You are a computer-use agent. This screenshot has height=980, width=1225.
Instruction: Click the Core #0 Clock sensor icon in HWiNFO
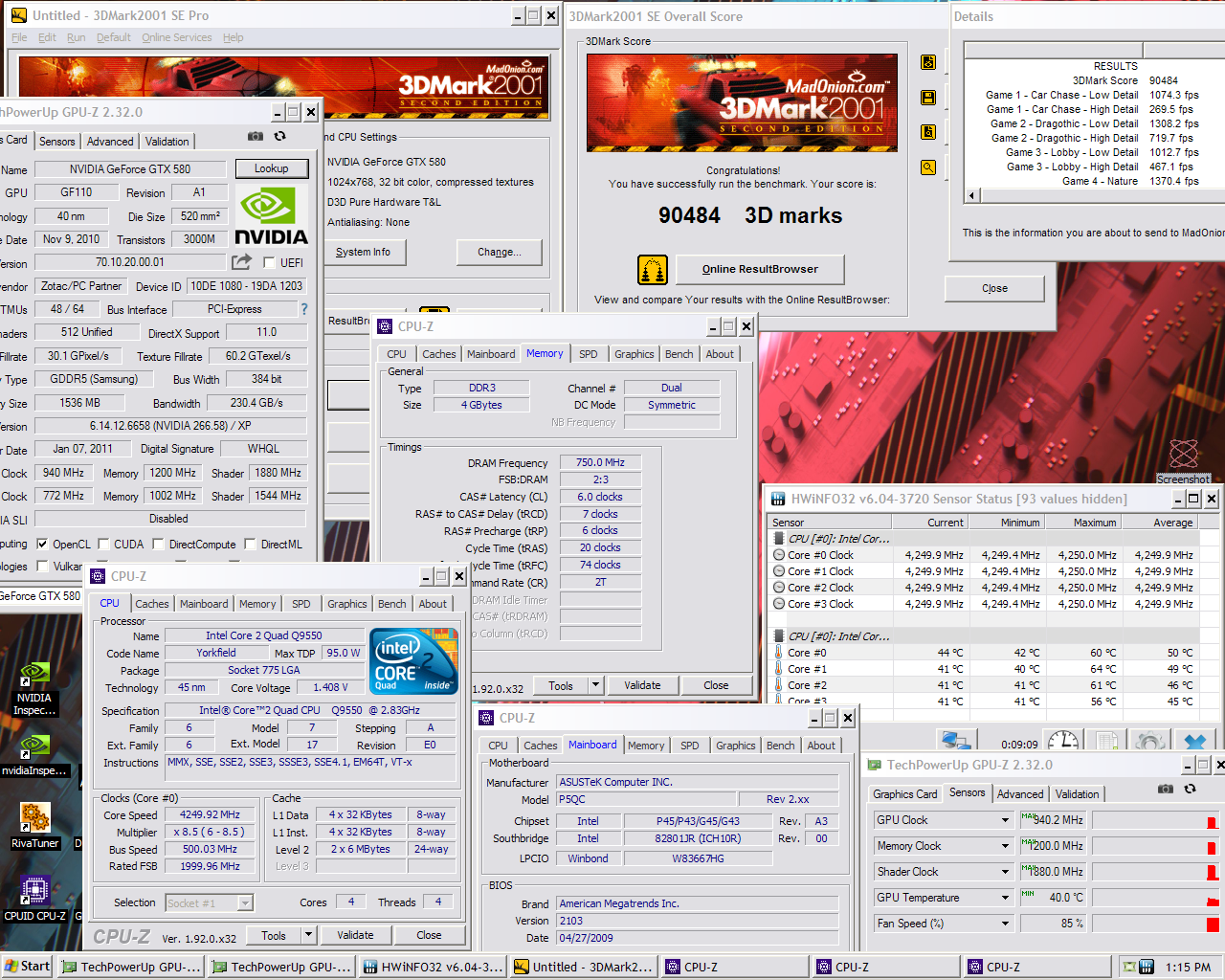(778, 555)
